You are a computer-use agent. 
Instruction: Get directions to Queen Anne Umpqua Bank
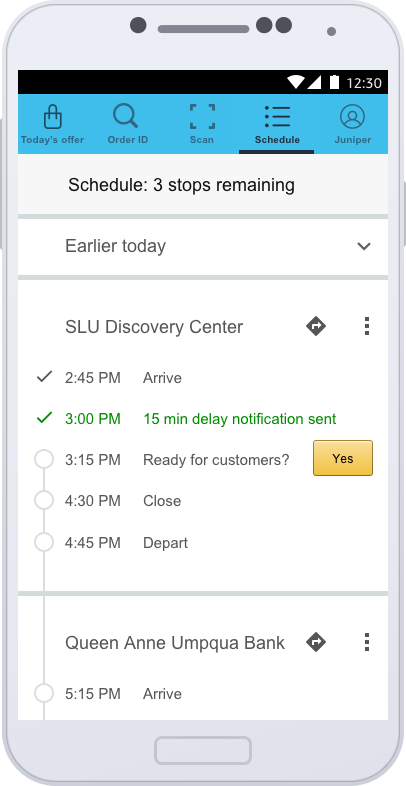(316, 642)
